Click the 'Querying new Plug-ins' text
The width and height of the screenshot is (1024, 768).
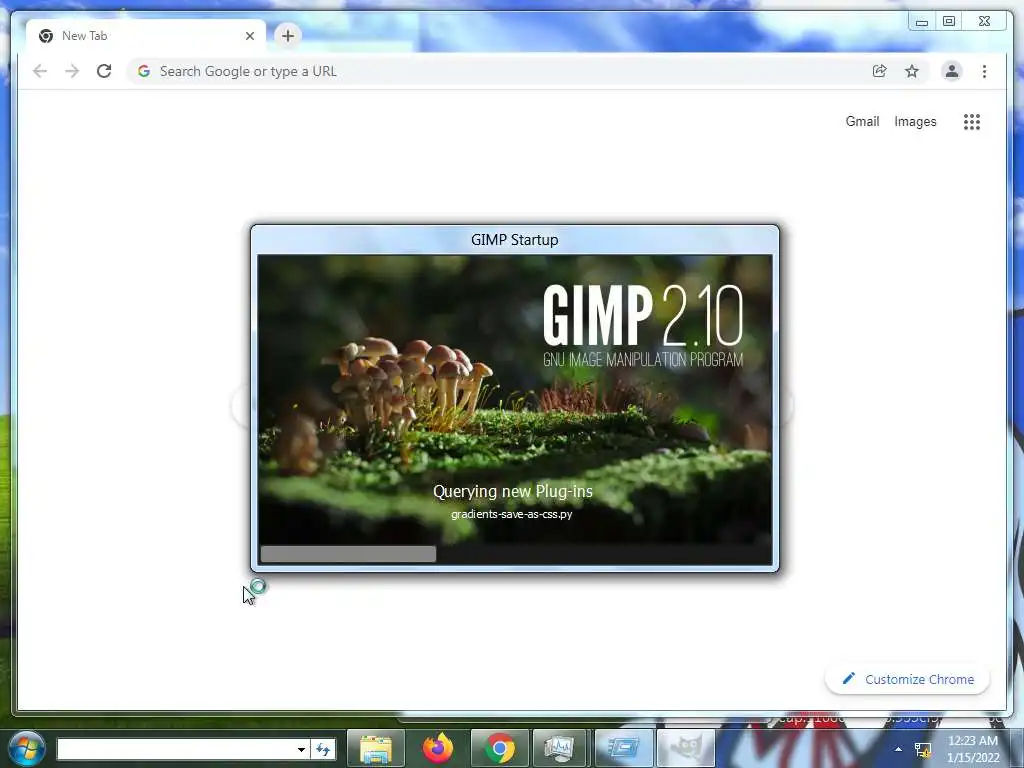pyautogui.click(x=513, y=491)
